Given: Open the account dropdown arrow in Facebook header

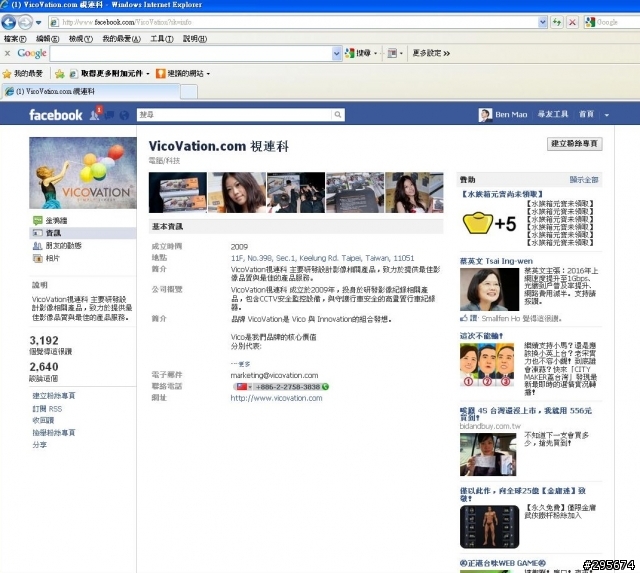Looking at the screenshot, I should coord(607,115).
